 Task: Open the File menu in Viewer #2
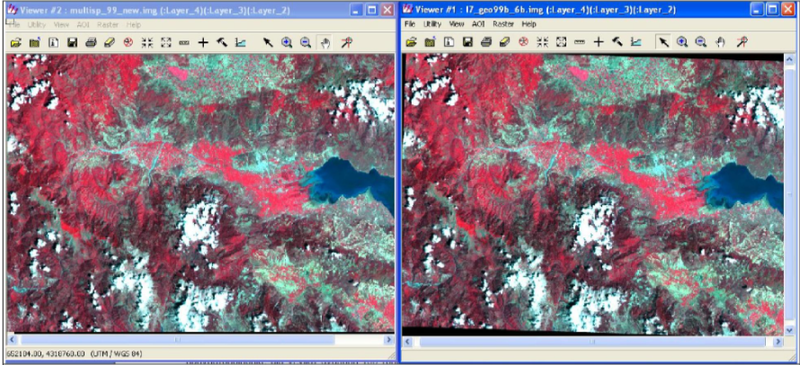(14, 25)
